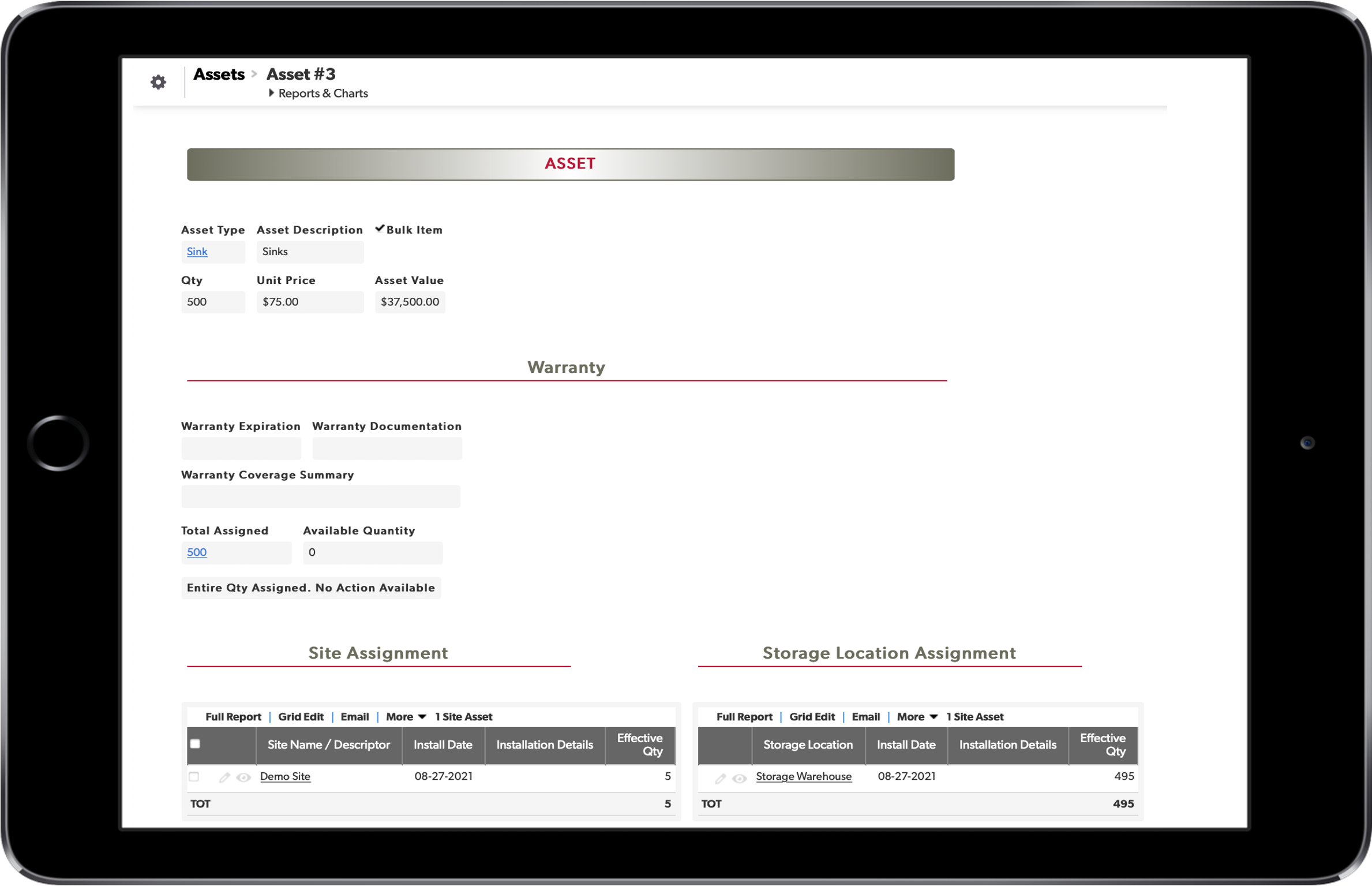Open the Sink asset type link
This screenshot has width=1372, height=886.
tap(197, 252)
